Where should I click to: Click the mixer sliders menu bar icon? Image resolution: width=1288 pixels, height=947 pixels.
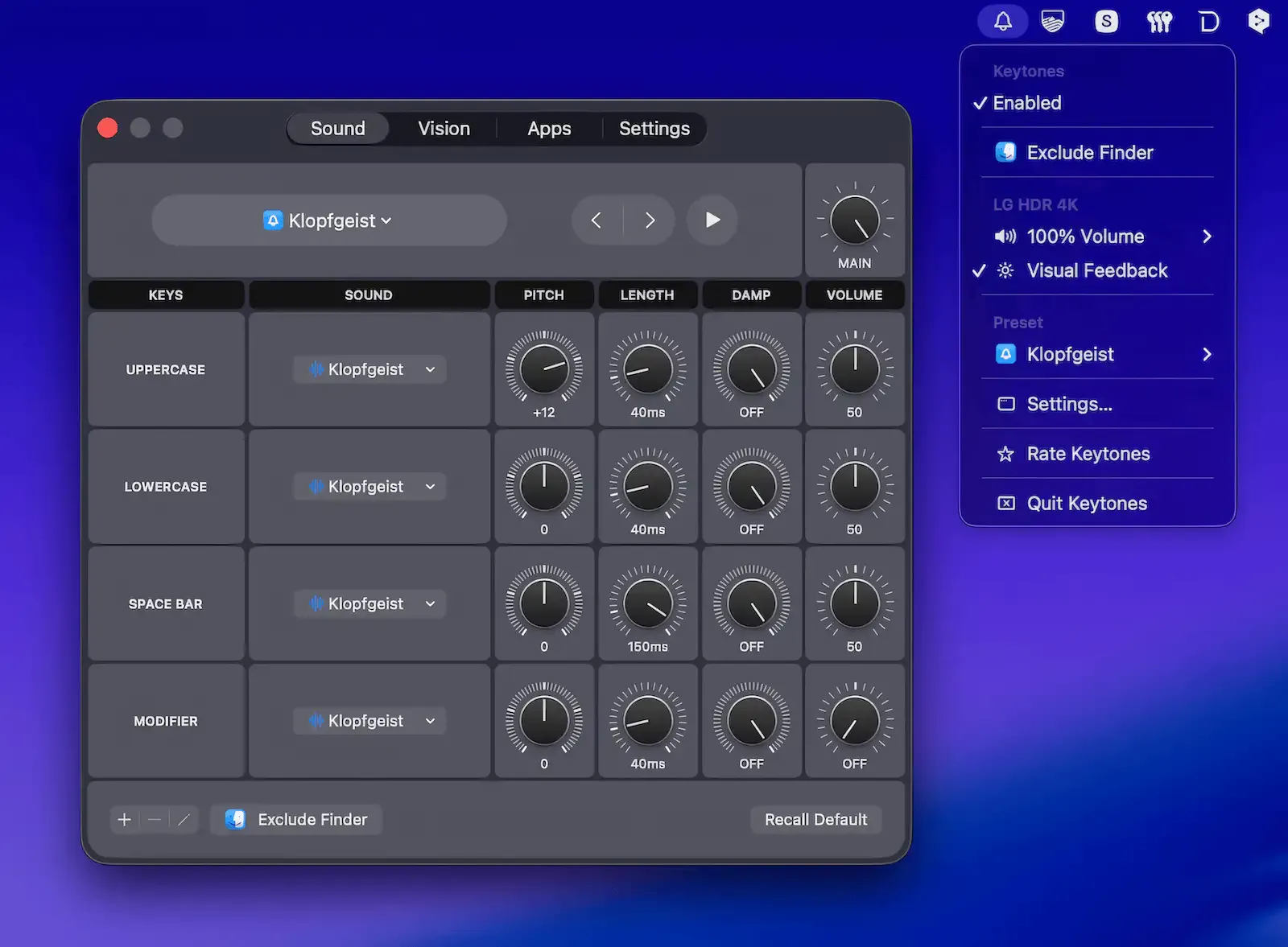(1159, 21)
